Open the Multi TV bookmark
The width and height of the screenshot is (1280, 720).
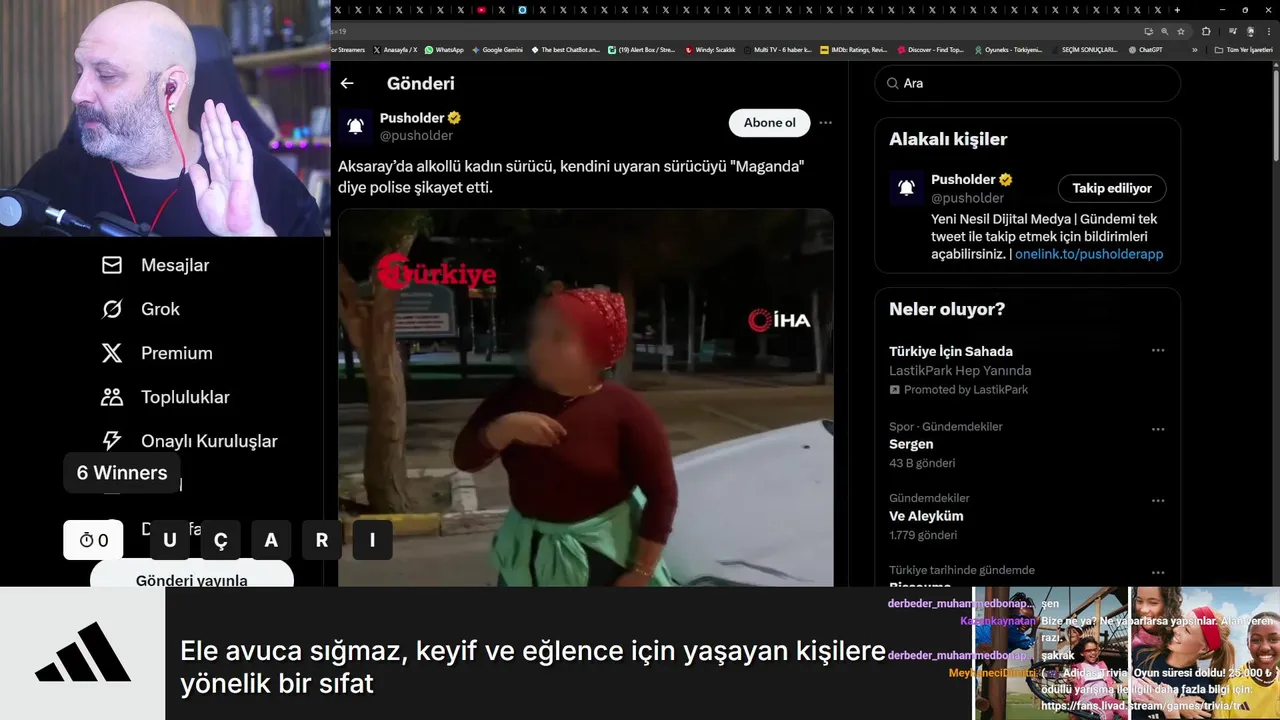pyautogui.click(x=777, y=49)
